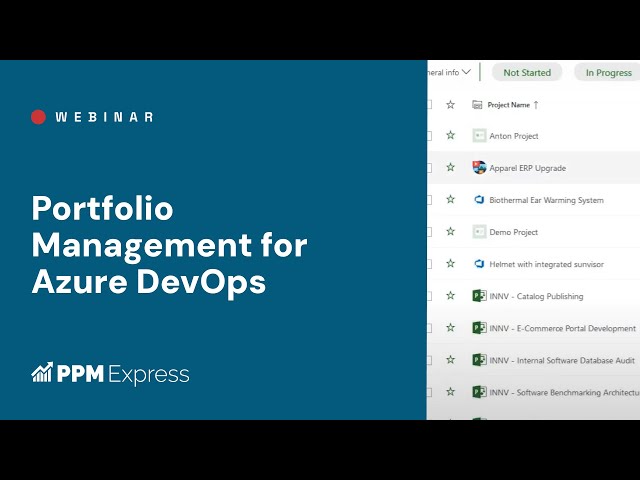Screen dimensions: 640x480
Task: Open the Demo Project link
Action: pos(513,232)
